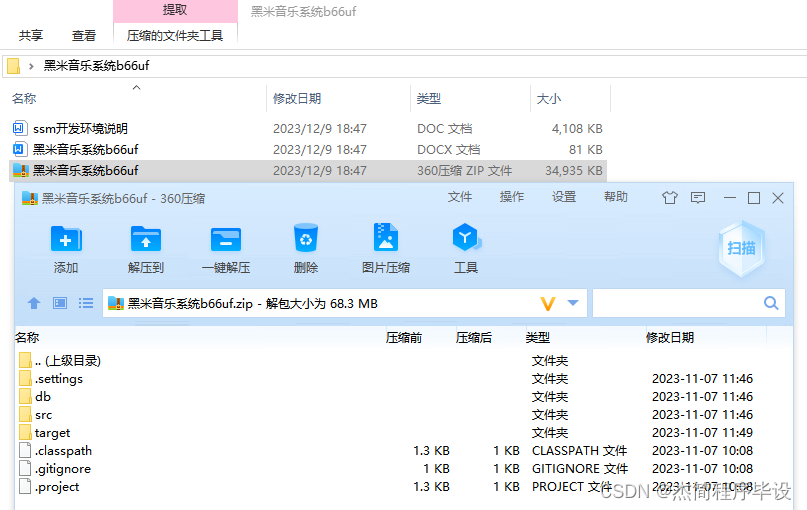The height and width of the screenshot is (510, 807).
Task: Sort Explorer files by 类型 column
Action: coord(429,98)
